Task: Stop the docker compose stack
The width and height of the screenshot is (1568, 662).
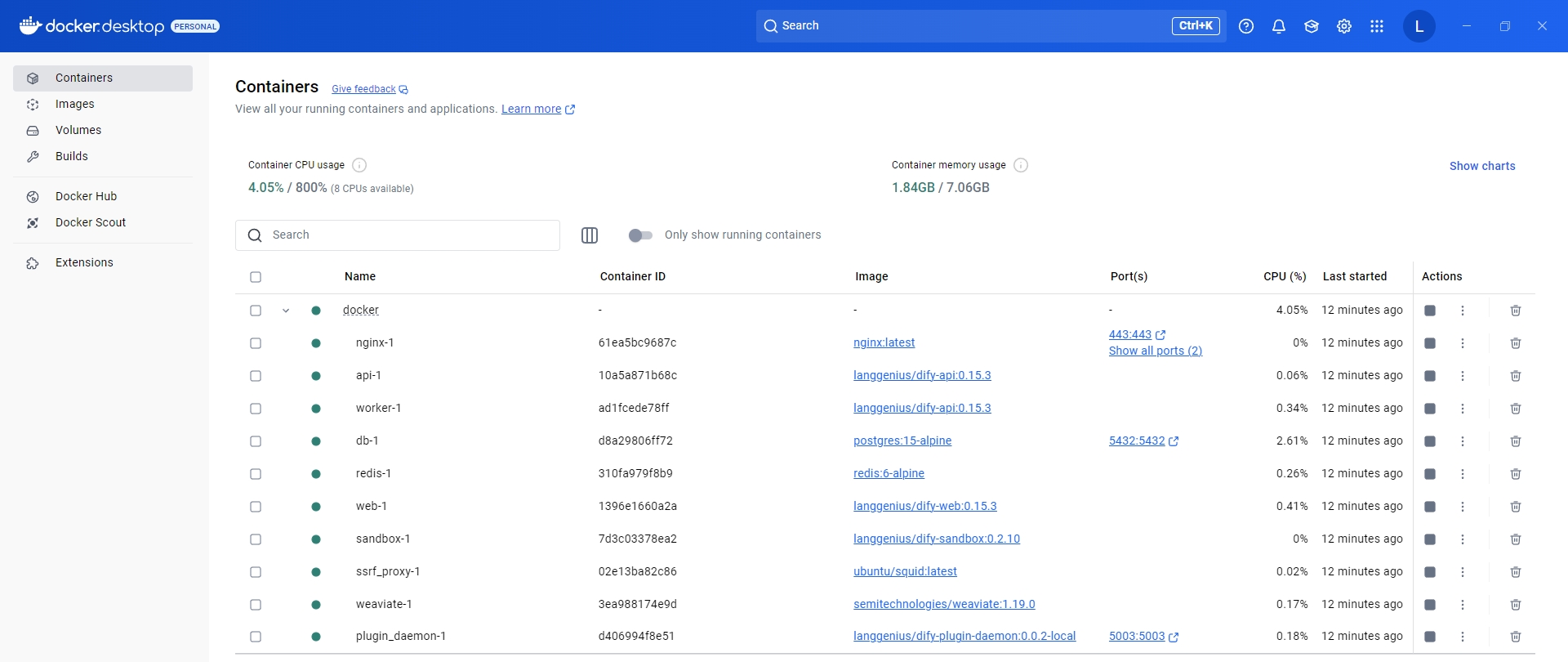Action: (x=1430, y=311)
